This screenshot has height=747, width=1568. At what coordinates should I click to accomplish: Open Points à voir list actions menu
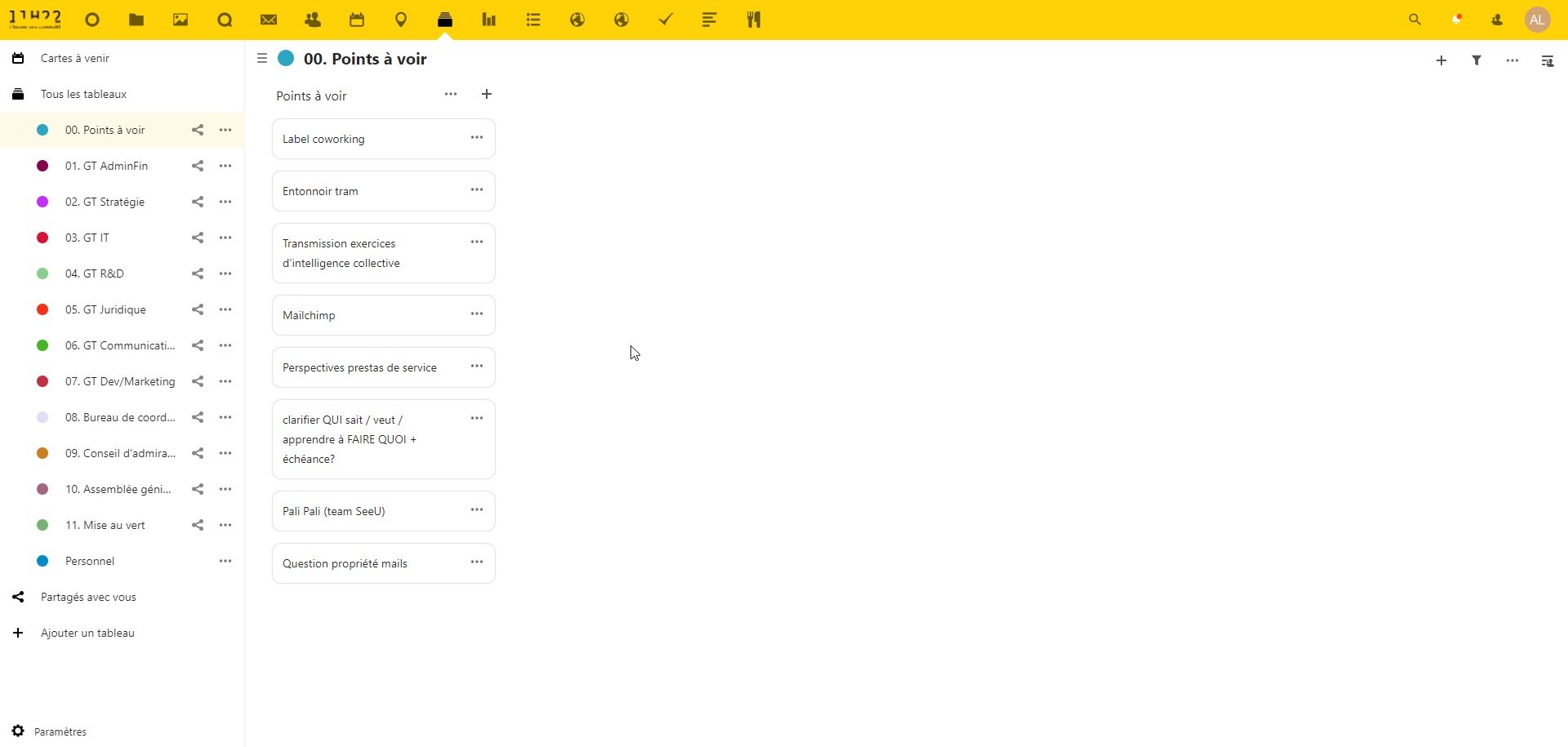pos(451,95)
